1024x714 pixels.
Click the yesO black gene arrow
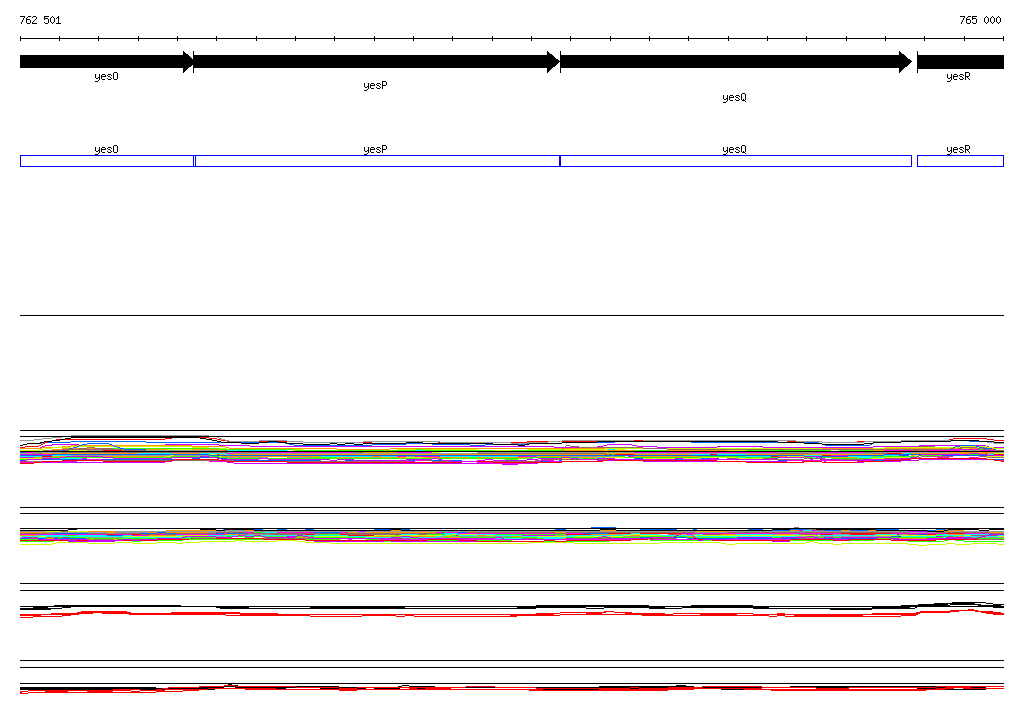107,62
